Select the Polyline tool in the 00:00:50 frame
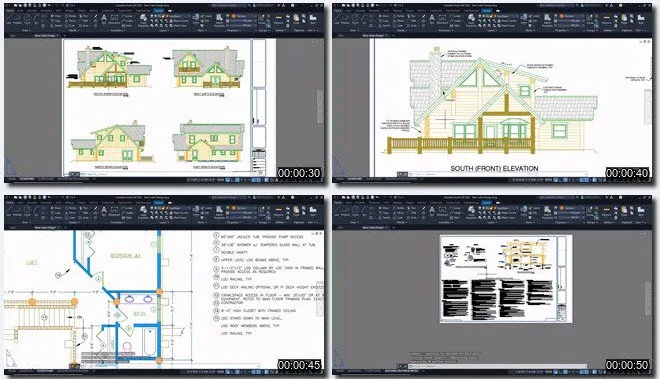The image size is (660, 379). click(x=346, y=210)
